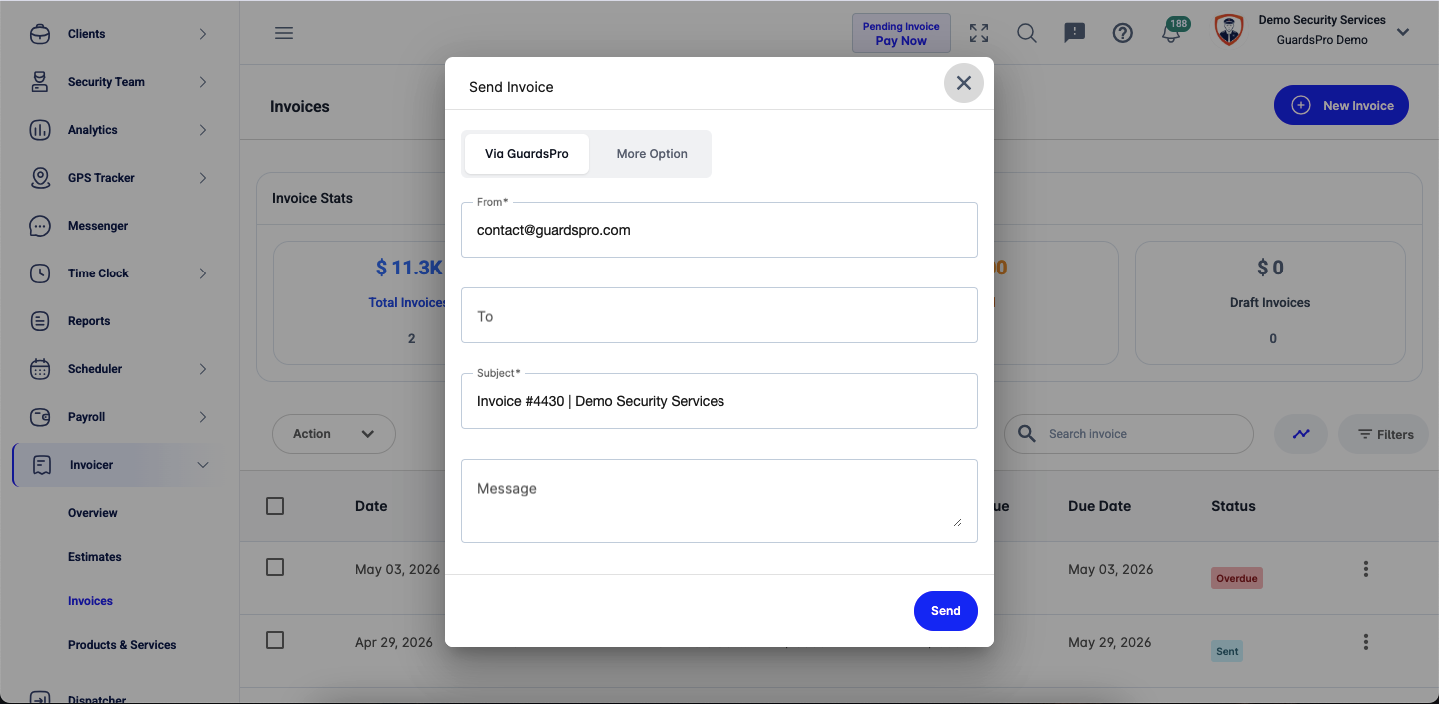Enter fullscreen with the expand icon
The image size is (1439, 704).
click(979, 33)
